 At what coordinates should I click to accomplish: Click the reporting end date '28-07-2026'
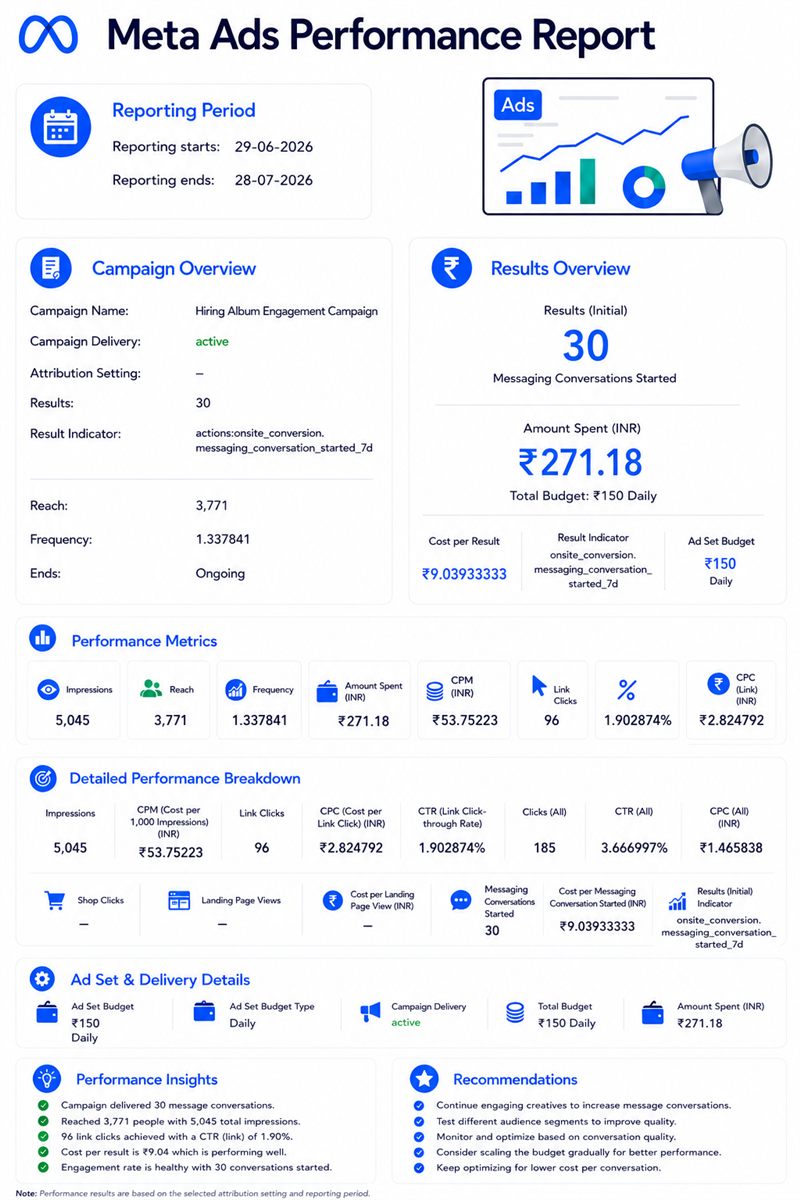pos(274,180)
